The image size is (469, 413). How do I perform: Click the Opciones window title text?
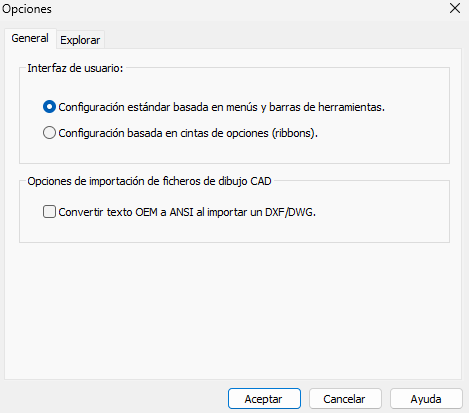(27, 9)
